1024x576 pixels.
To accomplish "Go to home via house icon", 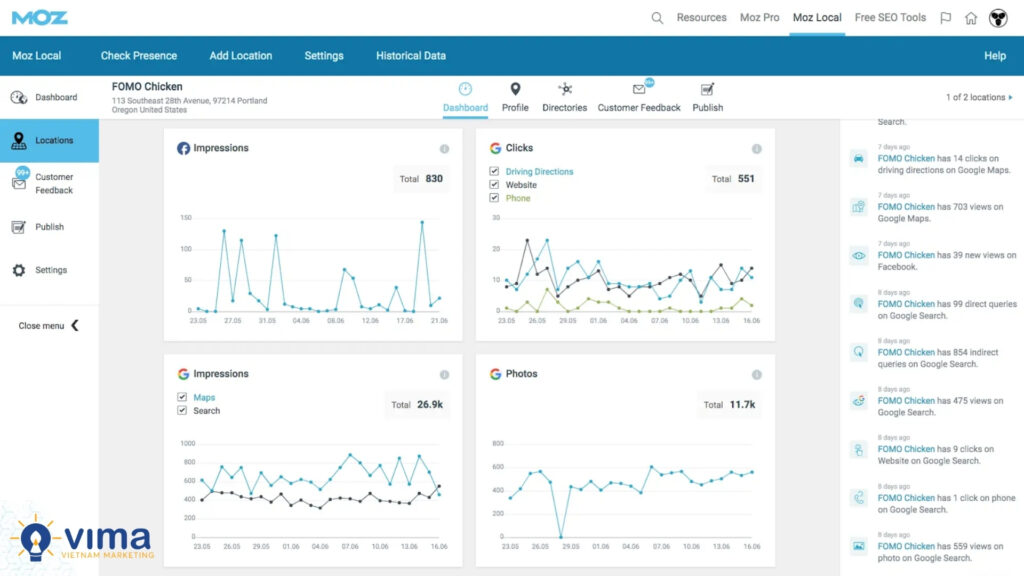I will [x=971, y=18].
